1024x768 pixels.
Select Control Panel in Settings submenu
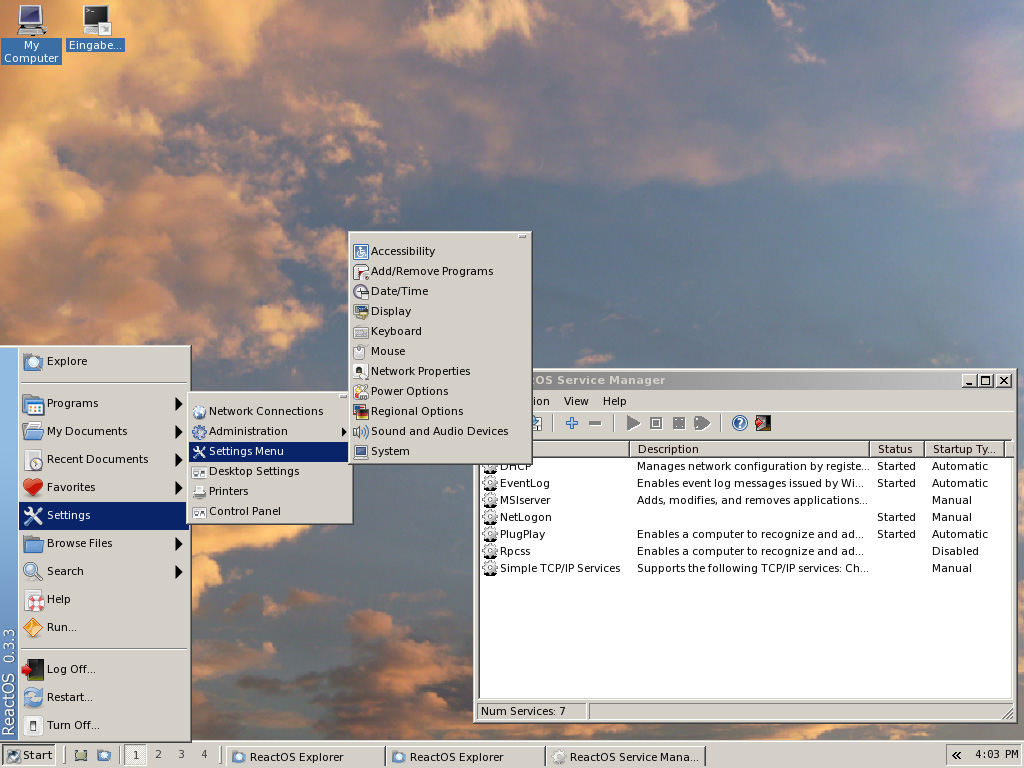[244, 511]
